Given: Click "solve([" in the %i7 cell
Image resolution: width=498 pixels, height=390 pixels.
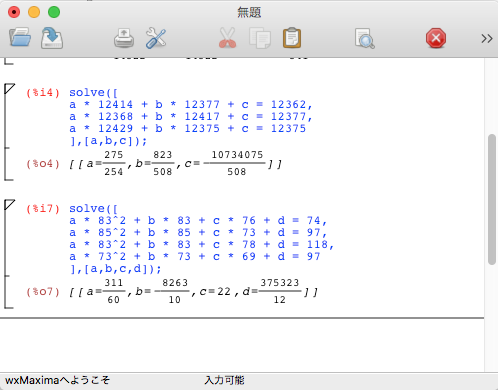Looking at the screenshot, I should click(93, 209).
